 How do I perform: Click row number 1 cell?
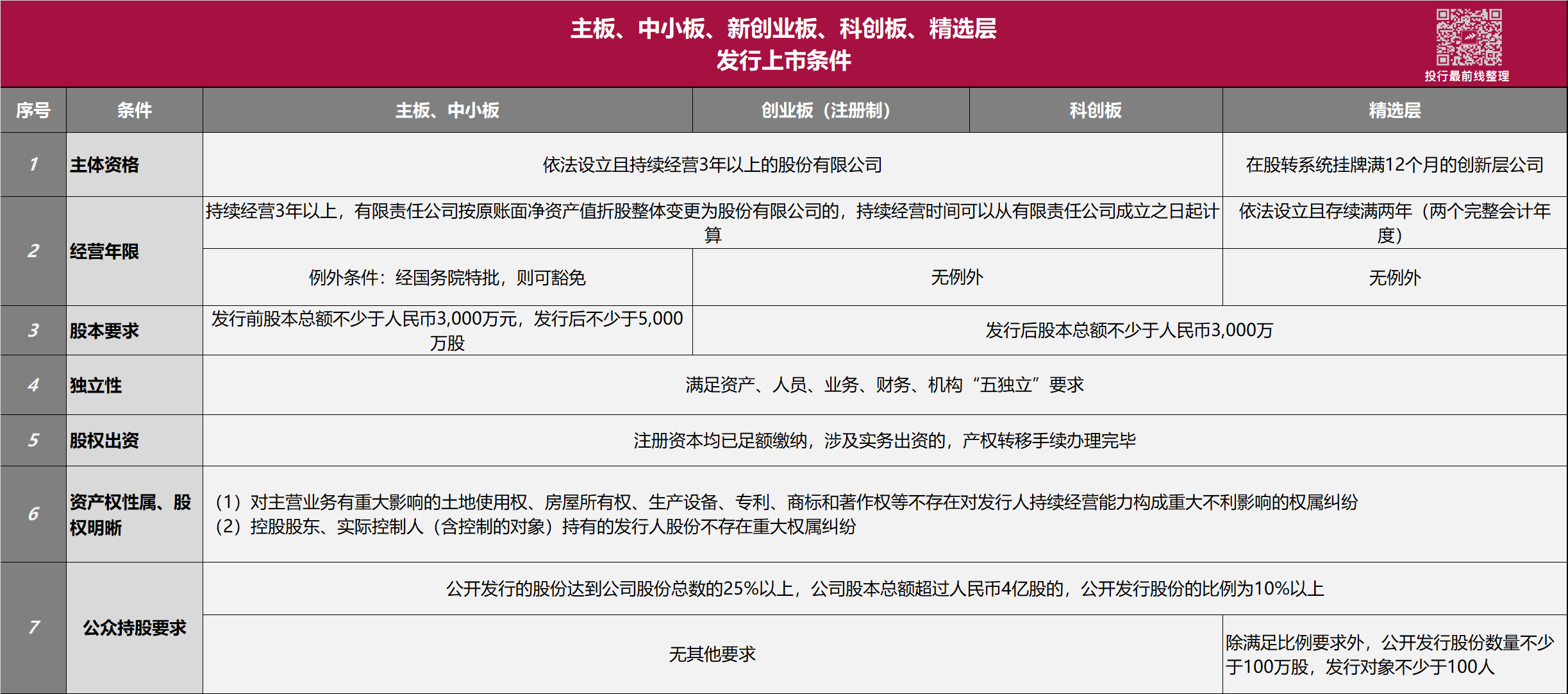[x=33, y=165]
